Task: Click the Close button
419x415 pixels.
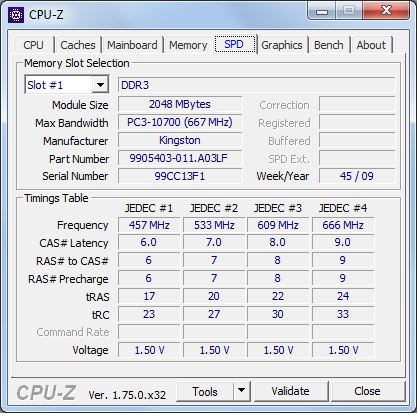Action: pos(367,391)
